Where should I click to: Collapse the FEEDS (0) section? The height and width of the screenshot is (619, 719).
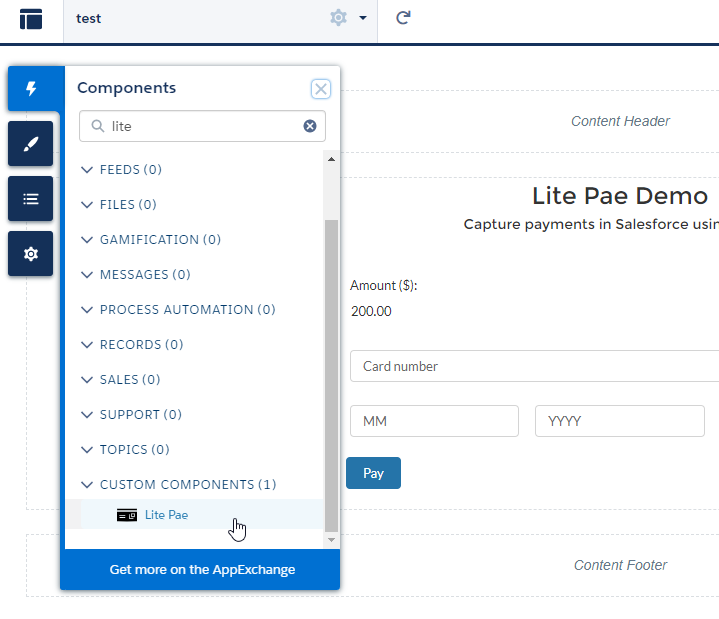tap(122, 170)
